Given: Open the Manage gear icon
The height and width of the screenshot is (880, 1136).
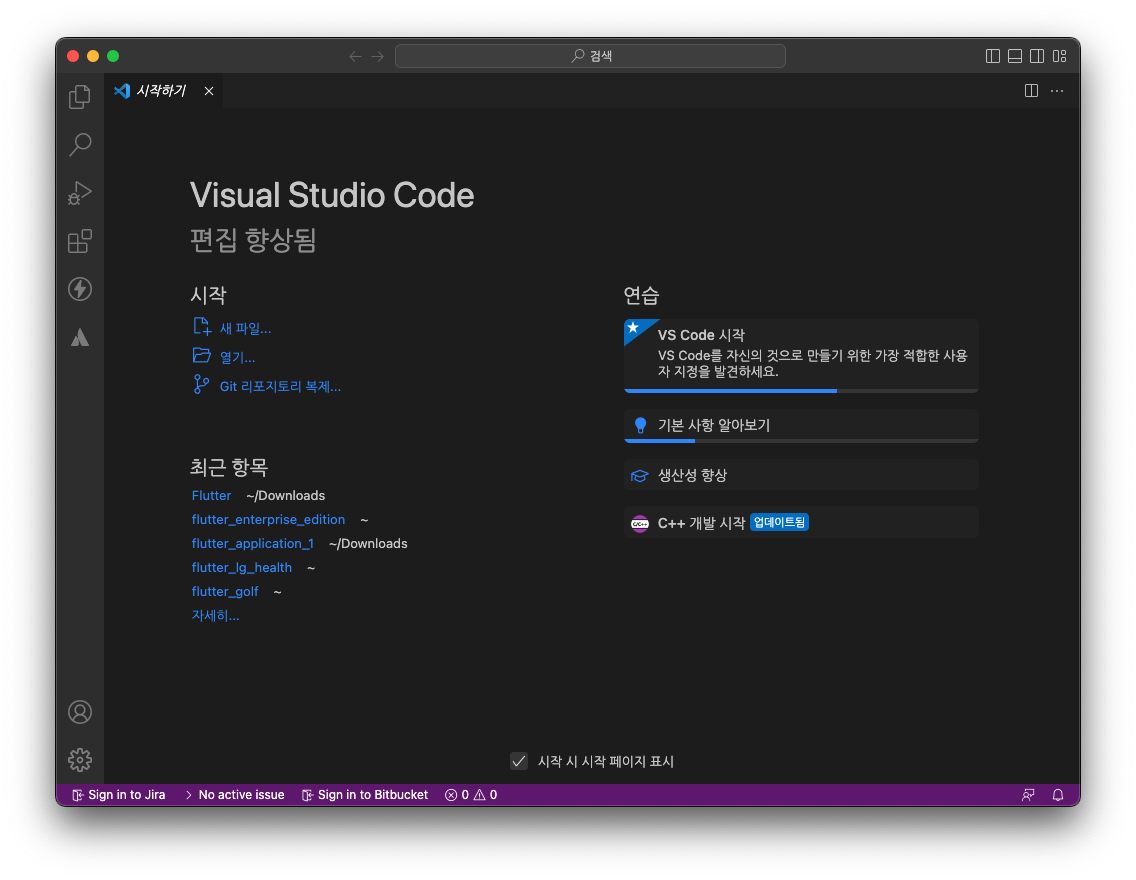Looking at the screenshot, I should [80, 760].
